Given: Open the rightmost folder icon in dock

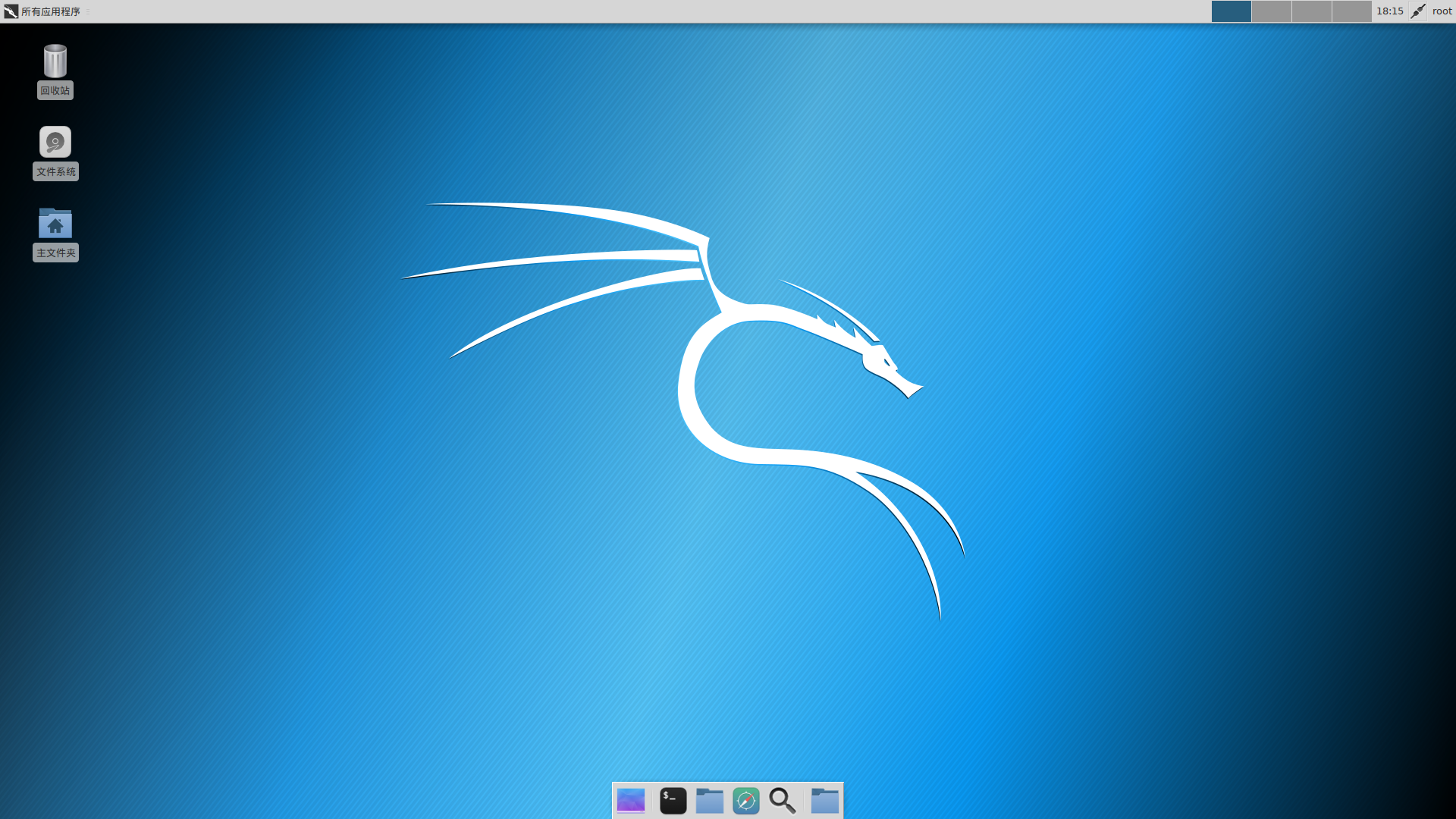Looking at the screenshot, I should (825, 801).
